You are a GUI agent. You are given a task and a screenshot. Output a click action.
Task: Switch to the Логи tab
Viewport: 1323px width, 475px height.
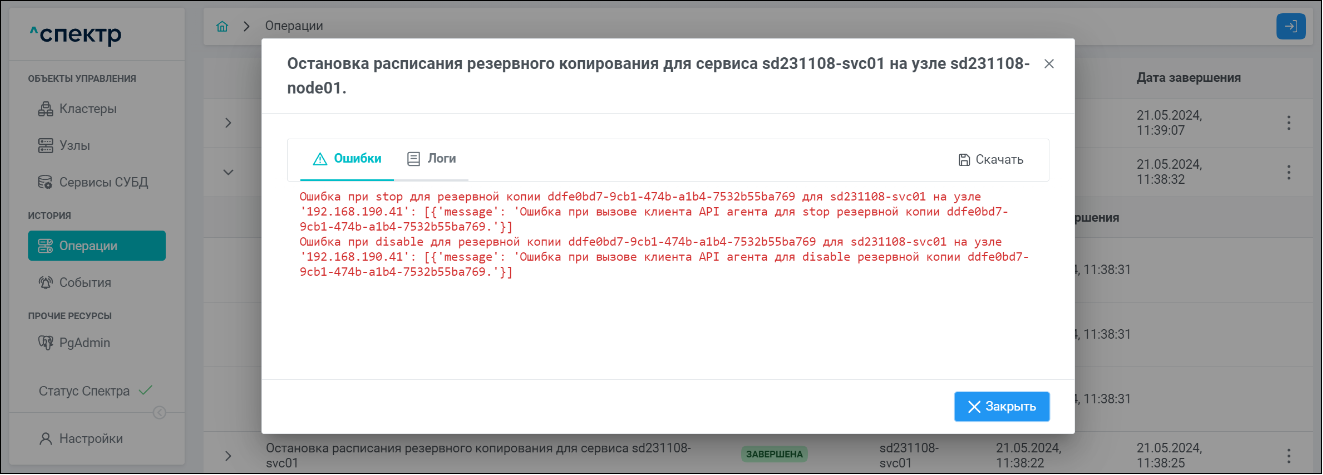431,159
